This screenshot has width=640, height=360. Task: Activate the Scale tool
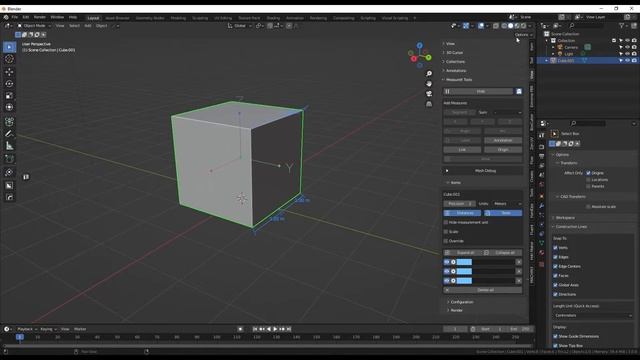click(9, 96)
